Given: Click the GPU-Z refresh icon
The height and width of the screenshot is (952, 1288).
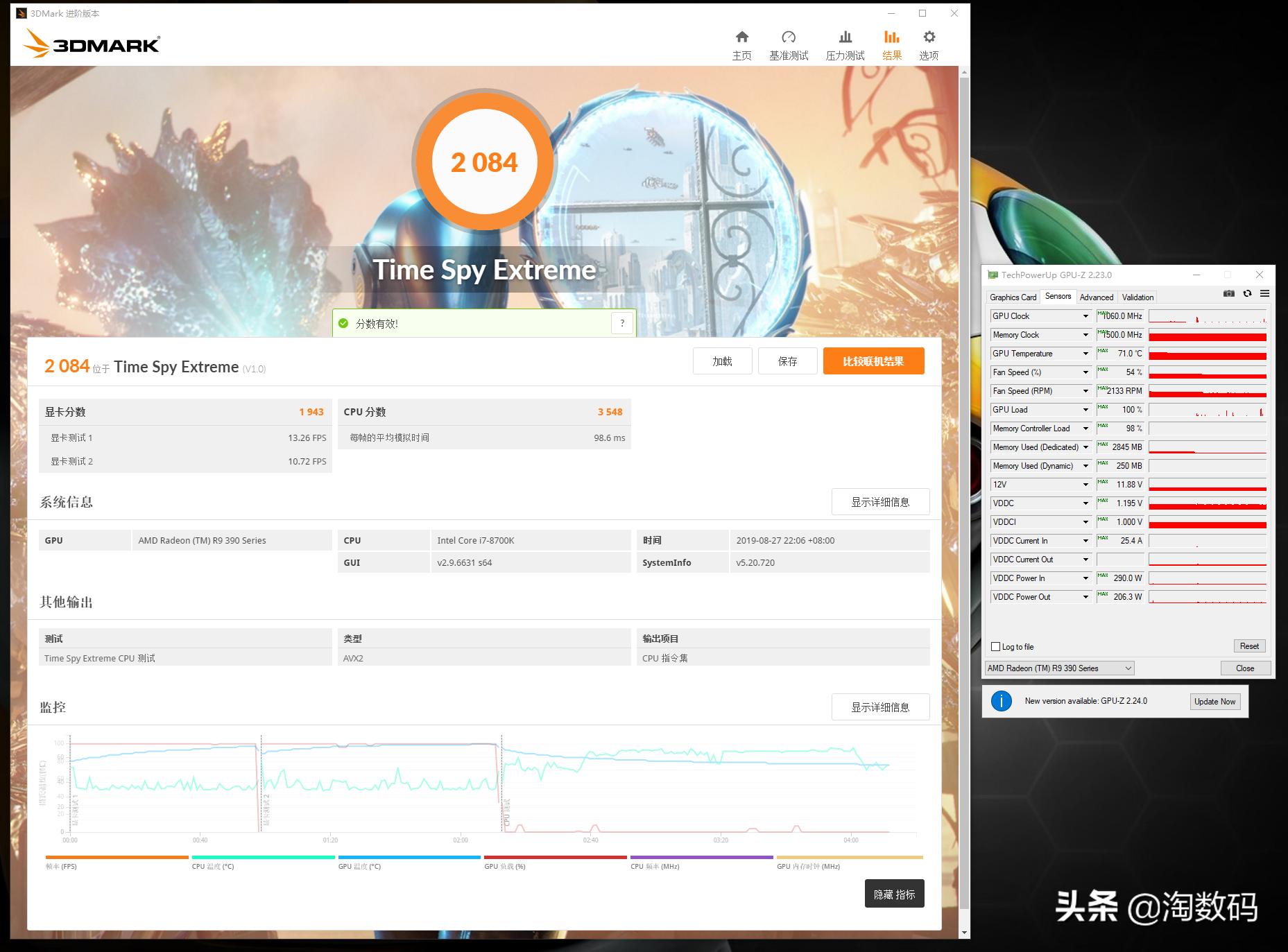Looking at the screenshot, I should [1248, 294].
